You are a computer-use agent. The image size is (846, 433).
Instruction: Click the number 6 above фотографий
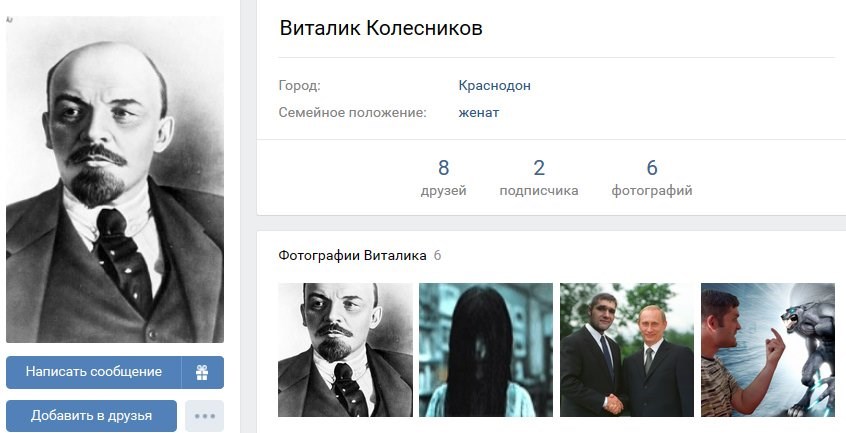(652, 168)
